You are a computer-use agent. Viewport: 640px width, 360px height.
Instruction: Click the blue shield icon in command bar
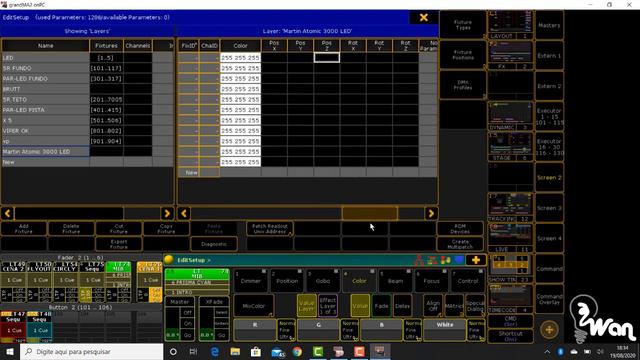click(459, 260)
